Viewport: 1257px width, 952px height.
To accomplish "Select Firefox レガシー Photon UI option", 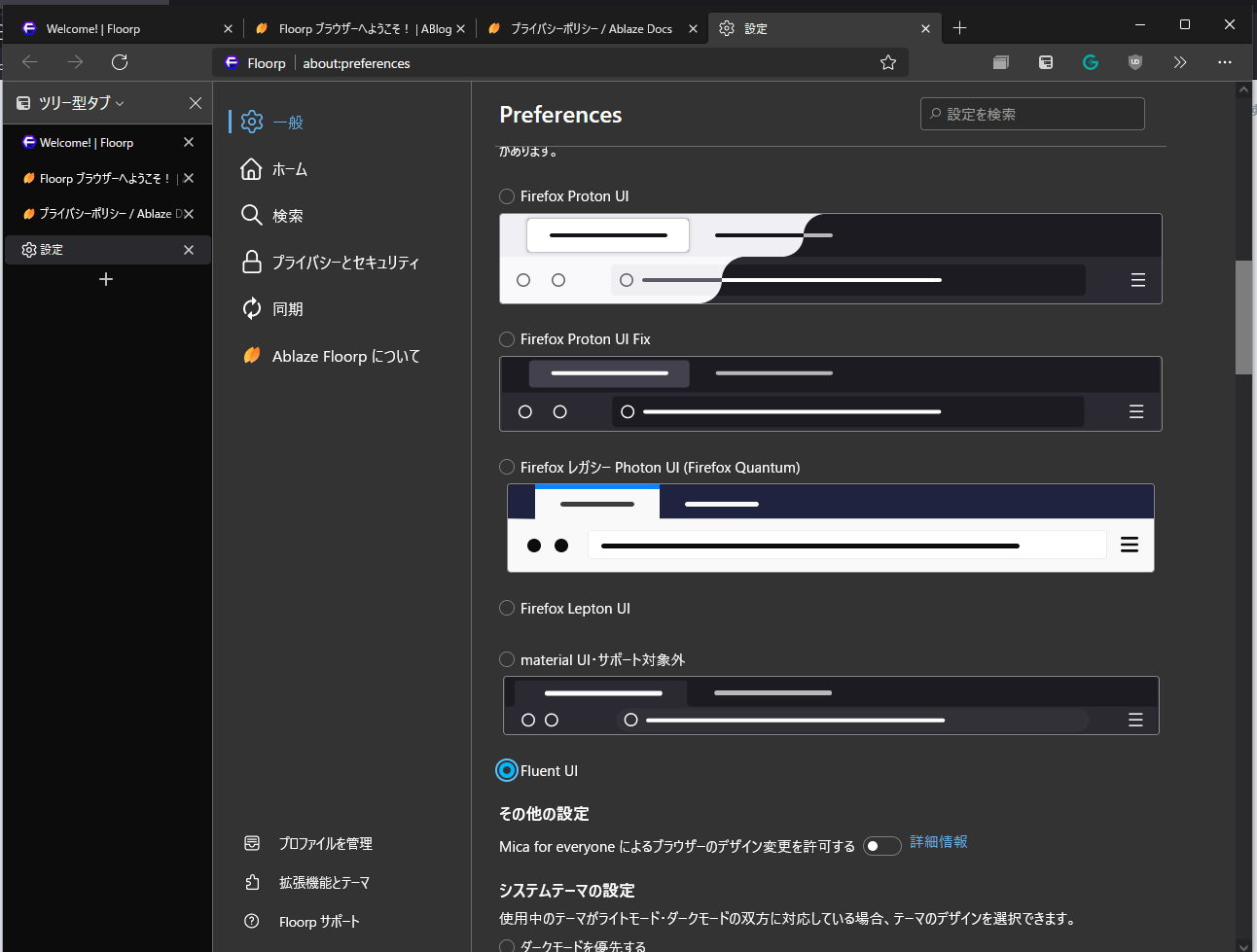I will [507, 468].
